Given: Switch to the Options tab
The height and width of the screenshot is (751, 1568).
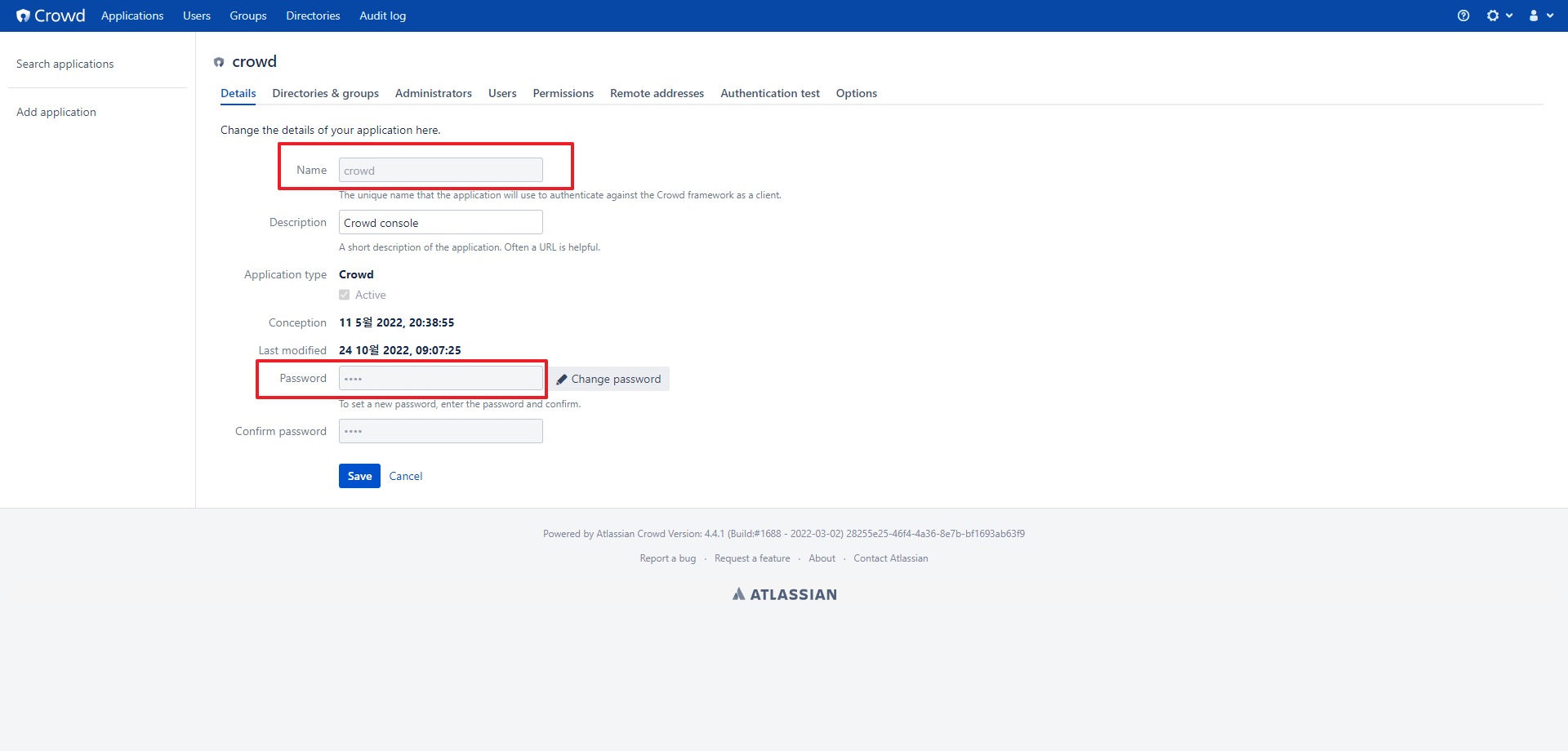Looking at the screenshot, I should pyautogui.click(x=857, y=93).
